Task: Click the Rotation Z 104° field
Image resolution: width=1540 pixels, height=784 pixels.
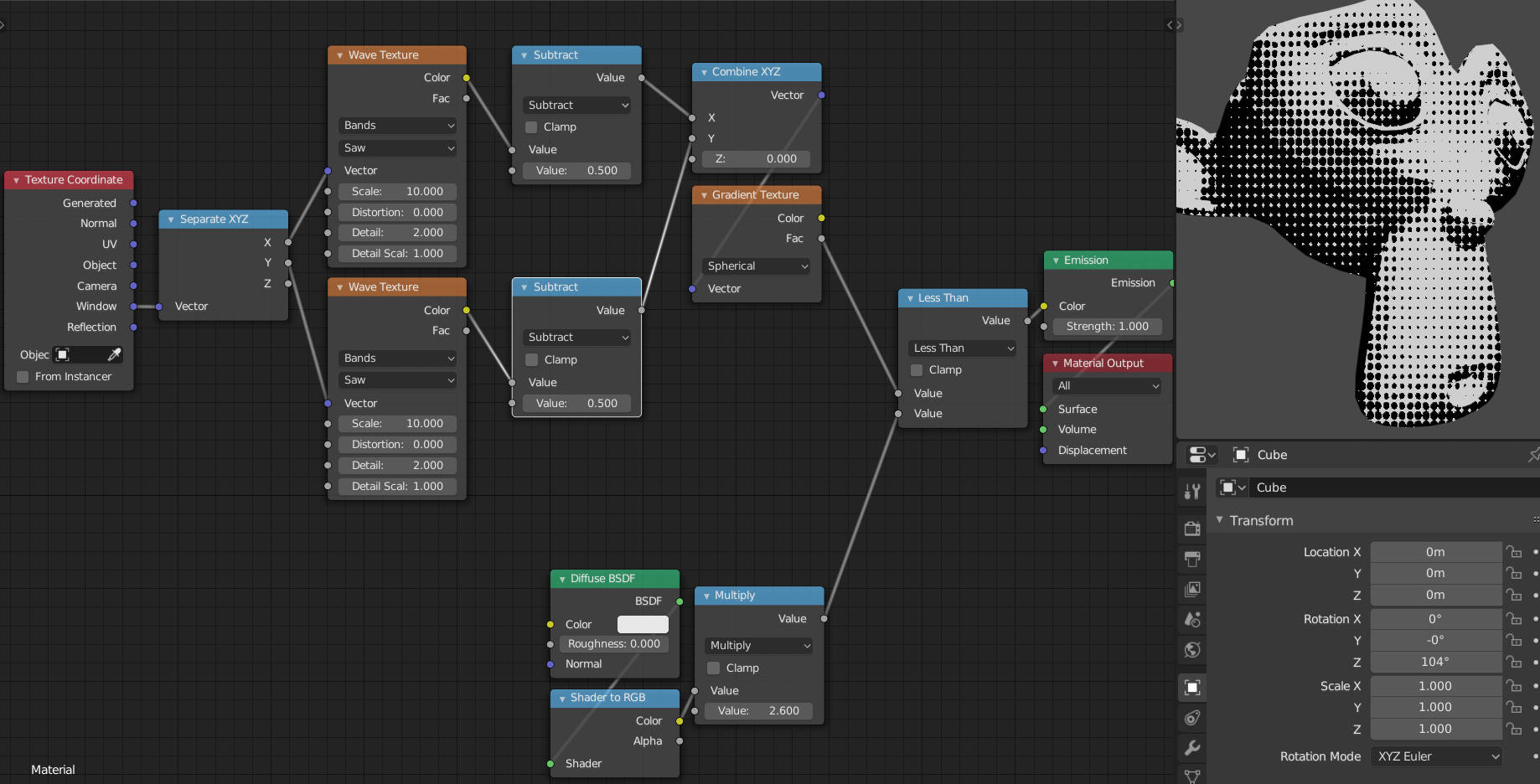Action: [x=1436, y=662]
